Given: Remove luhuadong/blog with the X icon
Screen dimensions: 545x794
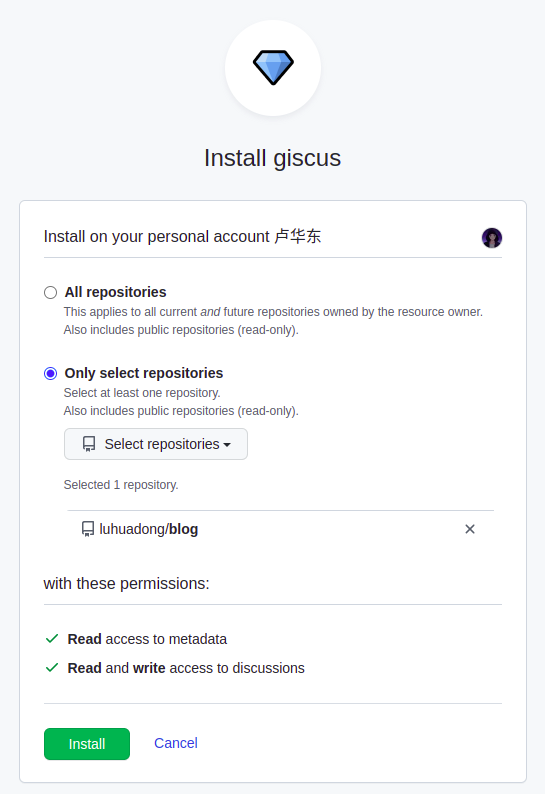Looking at the screenshot, I should click(470, 529).
